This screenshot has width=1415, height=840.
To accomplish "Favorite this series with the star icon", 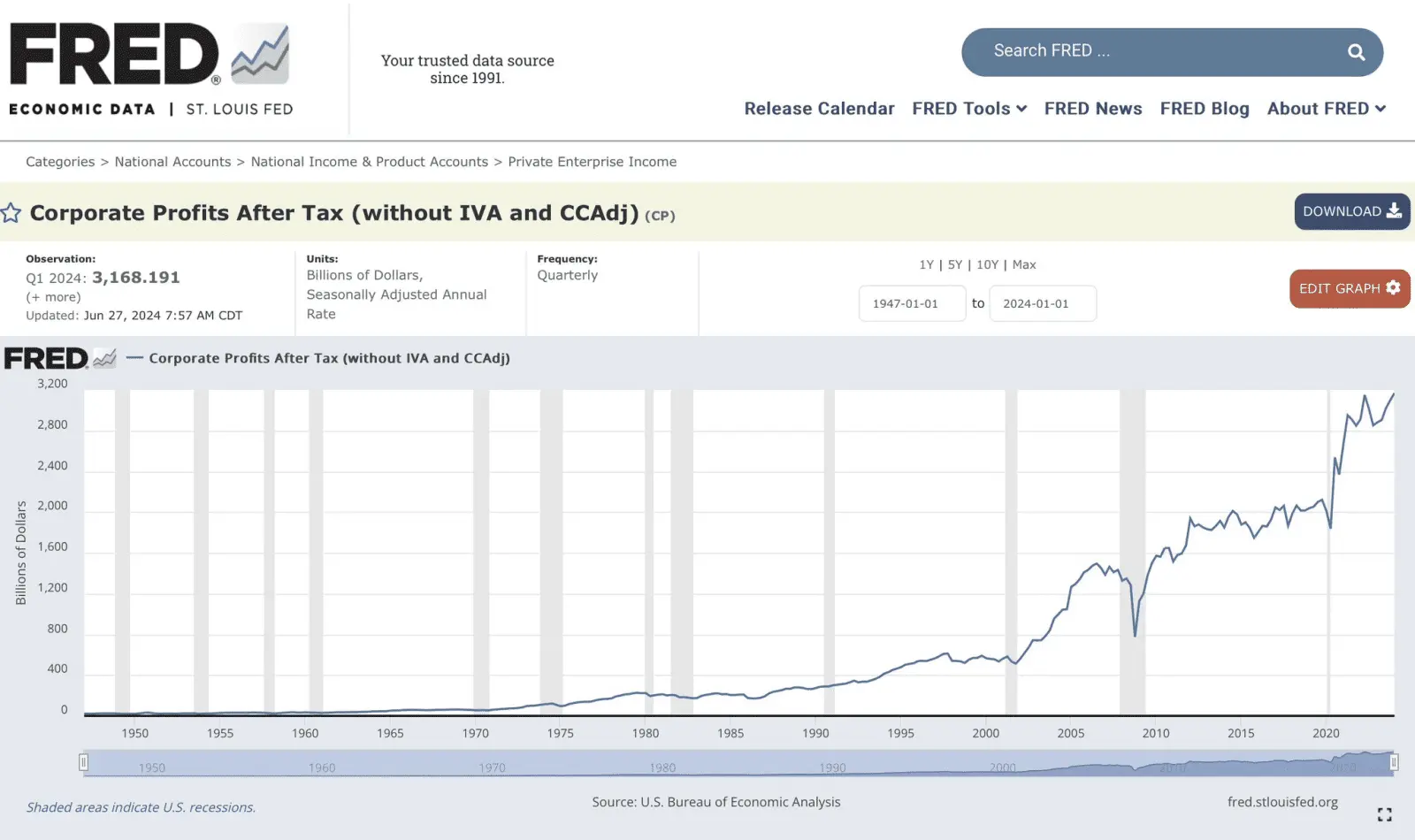I will [11, 213].
